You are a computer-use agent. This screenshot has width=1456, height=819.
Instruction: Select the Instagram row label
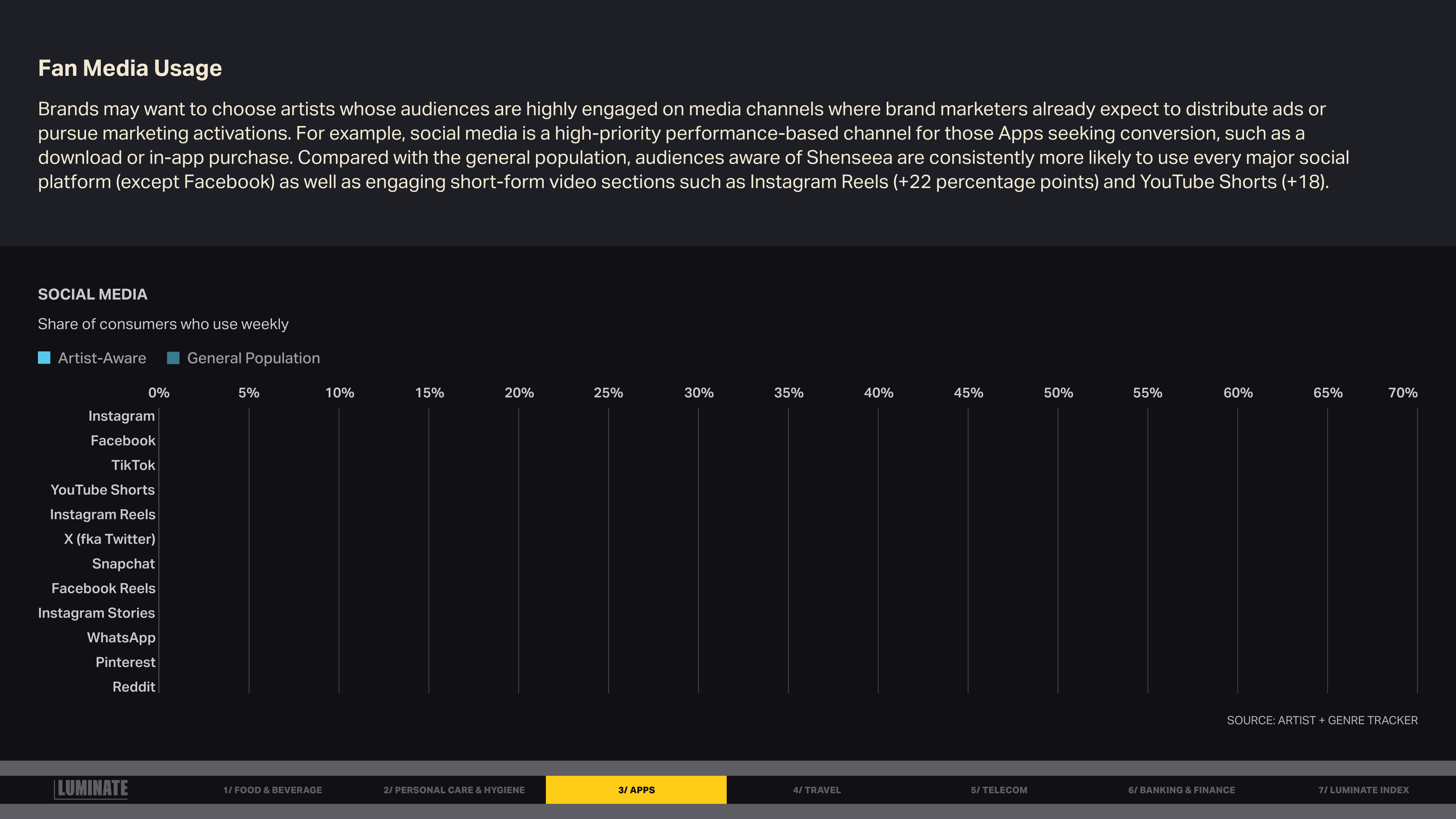(x=122, y=416)
